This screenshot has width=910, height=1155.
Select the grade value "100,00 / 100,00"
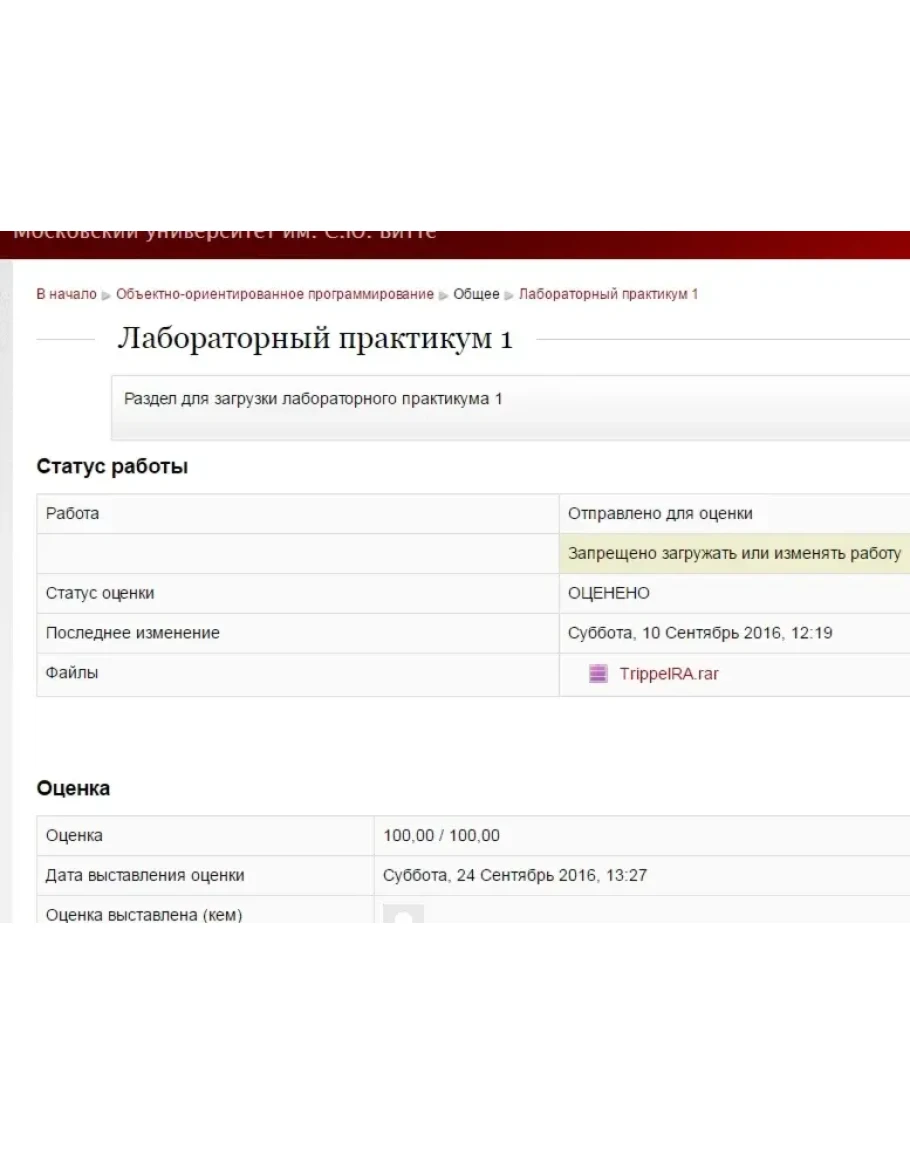click(x=442, y=836)
